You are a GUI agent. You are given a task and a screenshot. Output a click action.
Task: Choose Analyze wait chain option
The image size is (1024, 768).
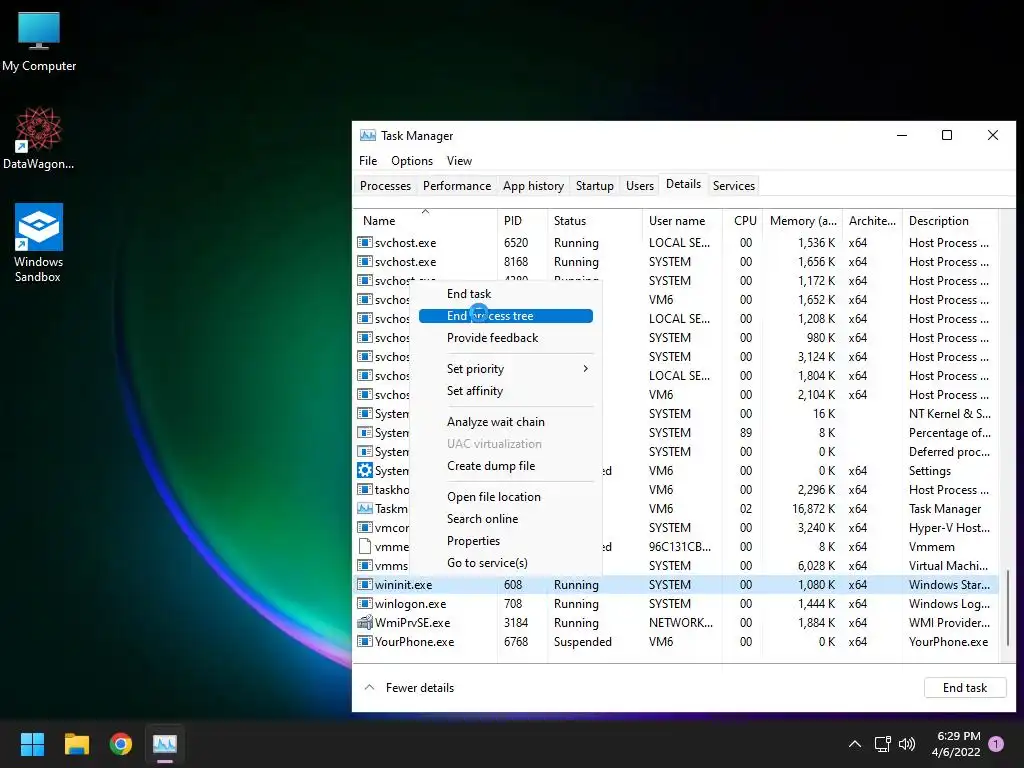coord(506,422)
